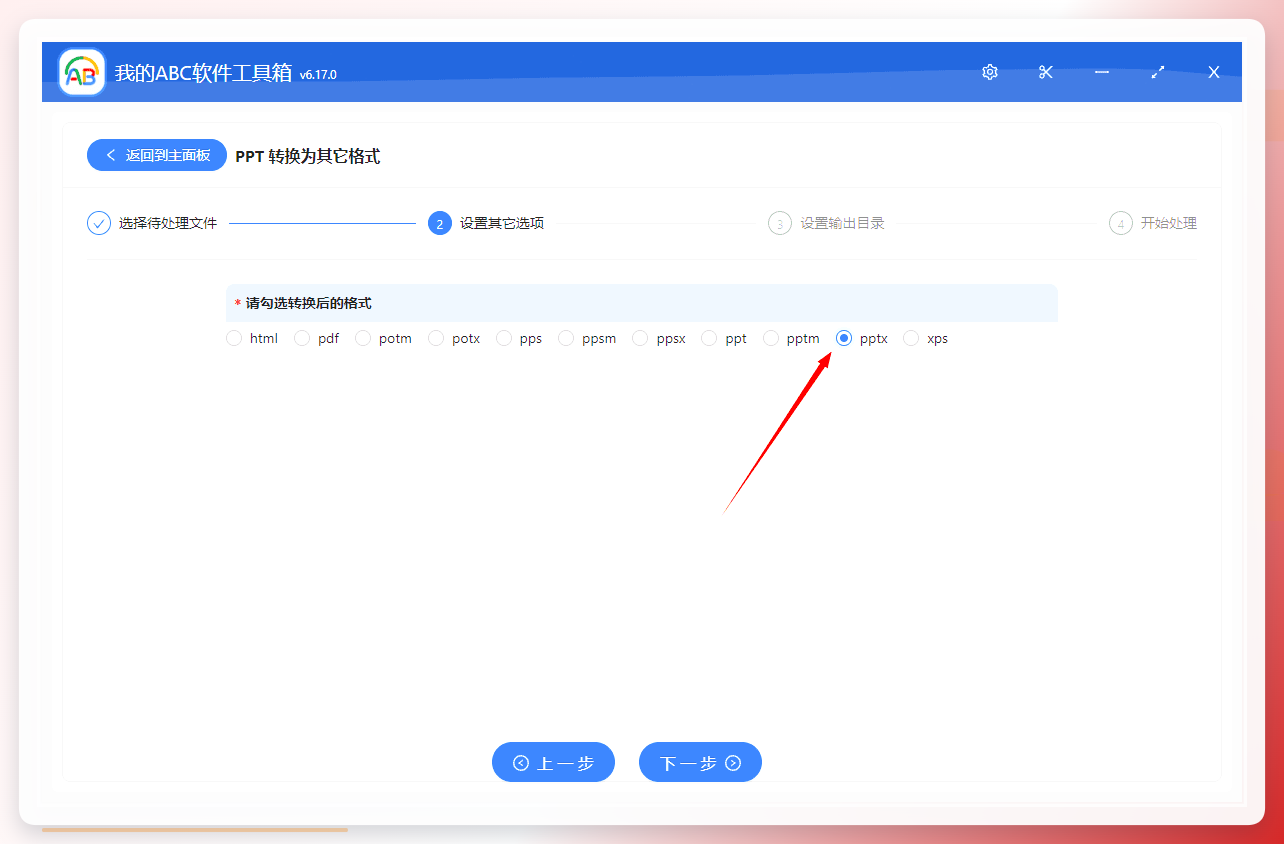Click the step 4 number circle
The width and height of the screenshot is (1284, 844).
point(1121,223)
